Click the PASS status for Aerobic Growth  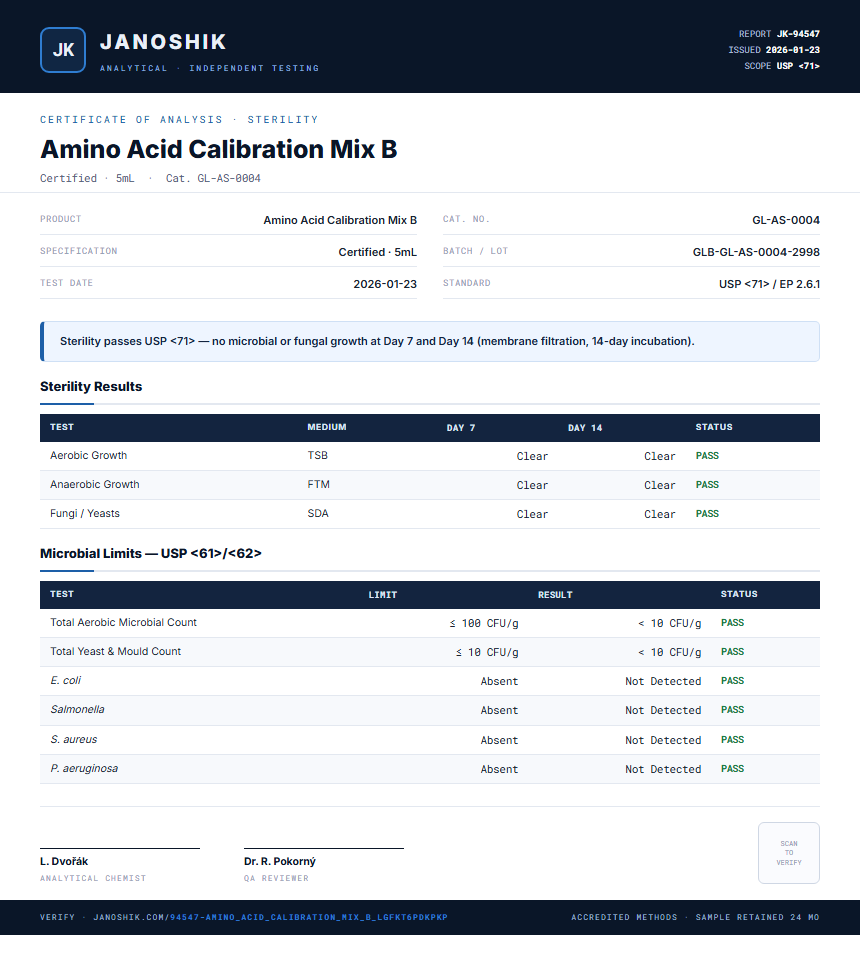click(707, 456)
